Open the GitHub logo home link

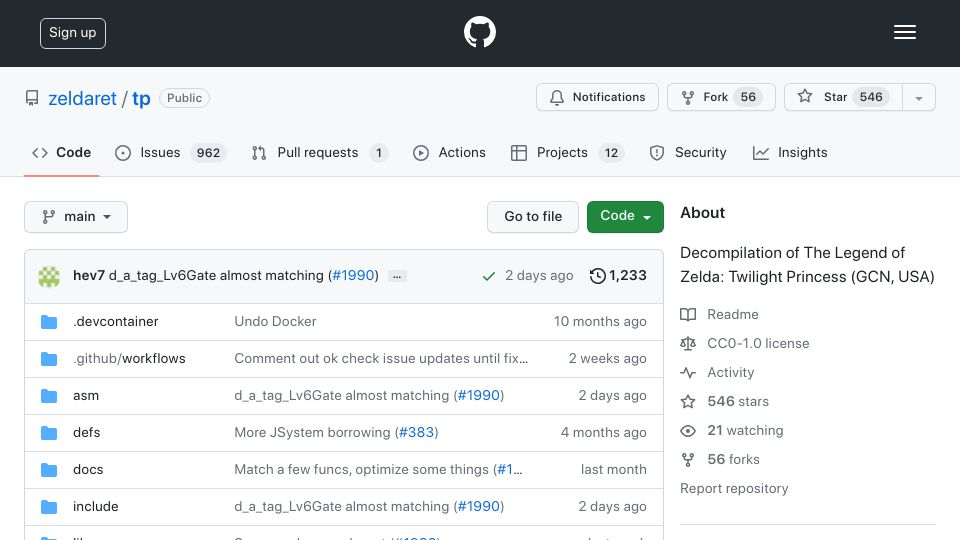479,32
